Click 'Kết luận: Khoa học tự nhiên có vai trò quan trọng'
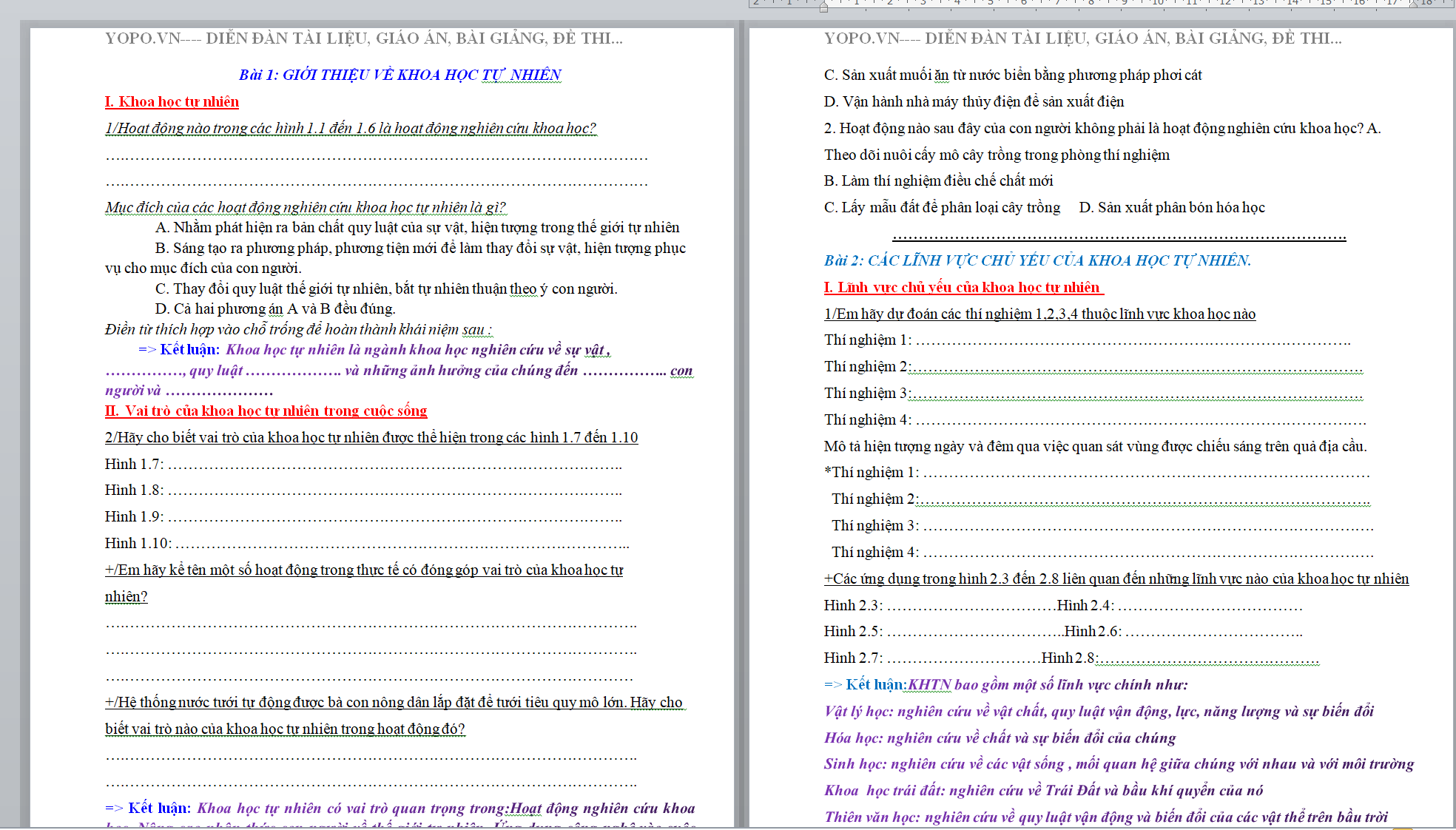The height and width of the screenshot is (830, 1456). point(400,808)
